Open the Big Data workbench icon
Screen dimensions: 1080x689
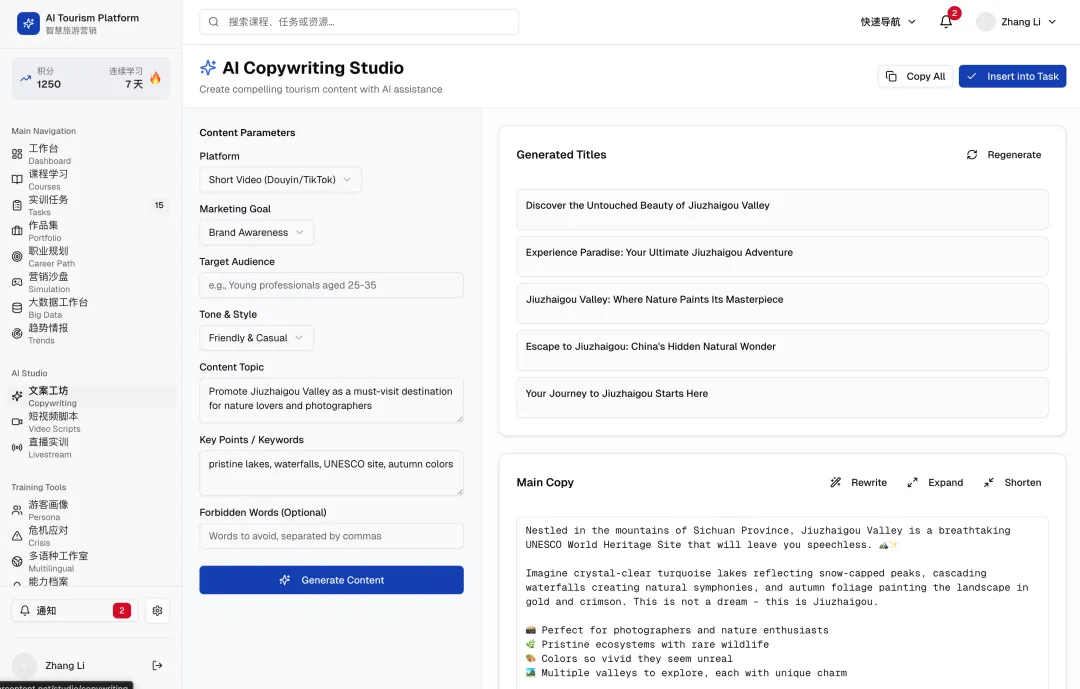[17, 308]
